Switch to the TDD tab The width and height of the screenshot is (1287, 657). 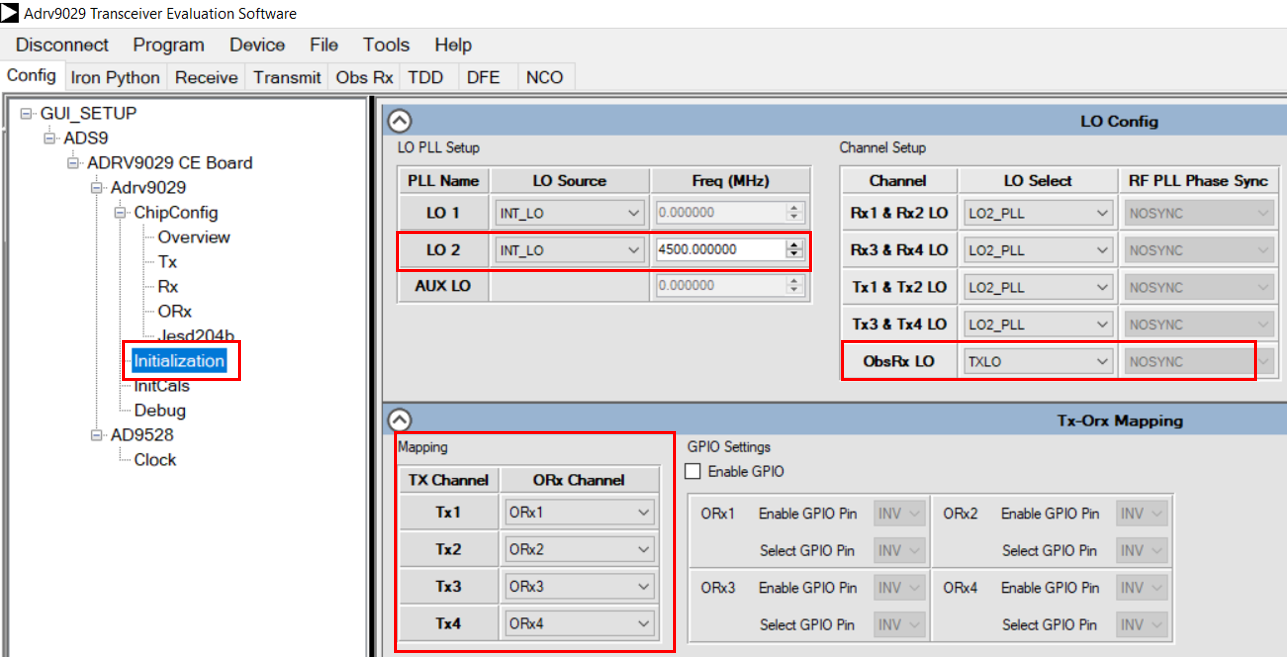pos(426,77)
